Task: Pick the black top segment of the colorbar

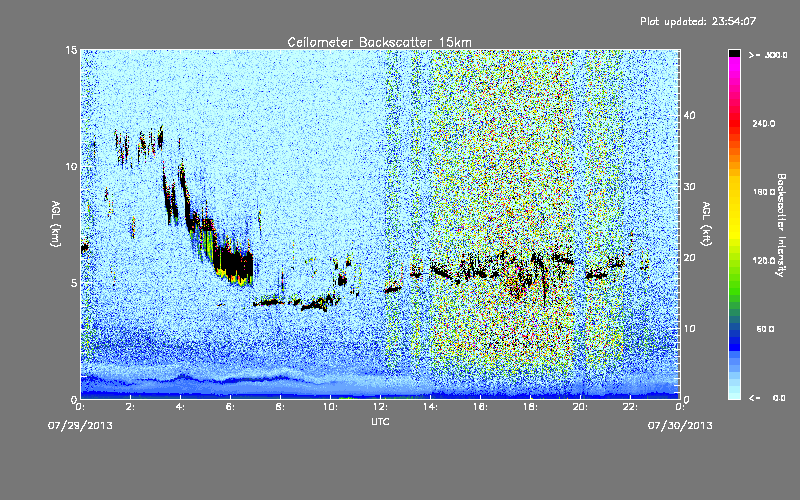Action: tap(734, 53)
